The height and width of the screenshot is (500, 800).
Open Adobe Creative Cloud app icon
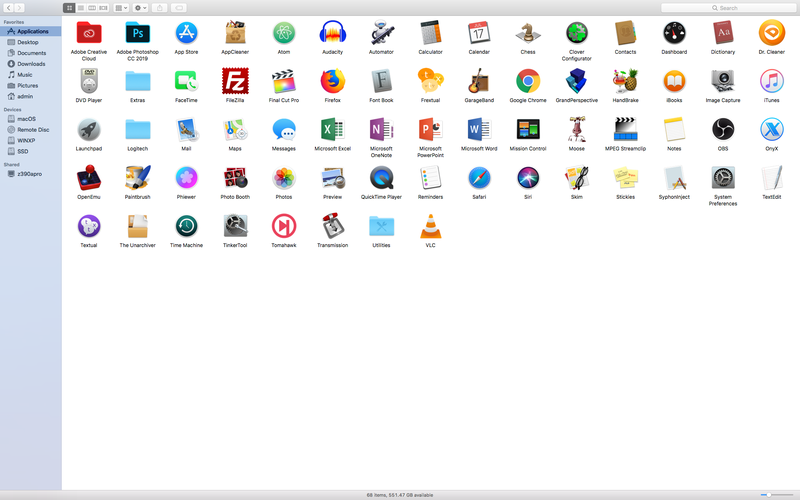click(89, 33)
